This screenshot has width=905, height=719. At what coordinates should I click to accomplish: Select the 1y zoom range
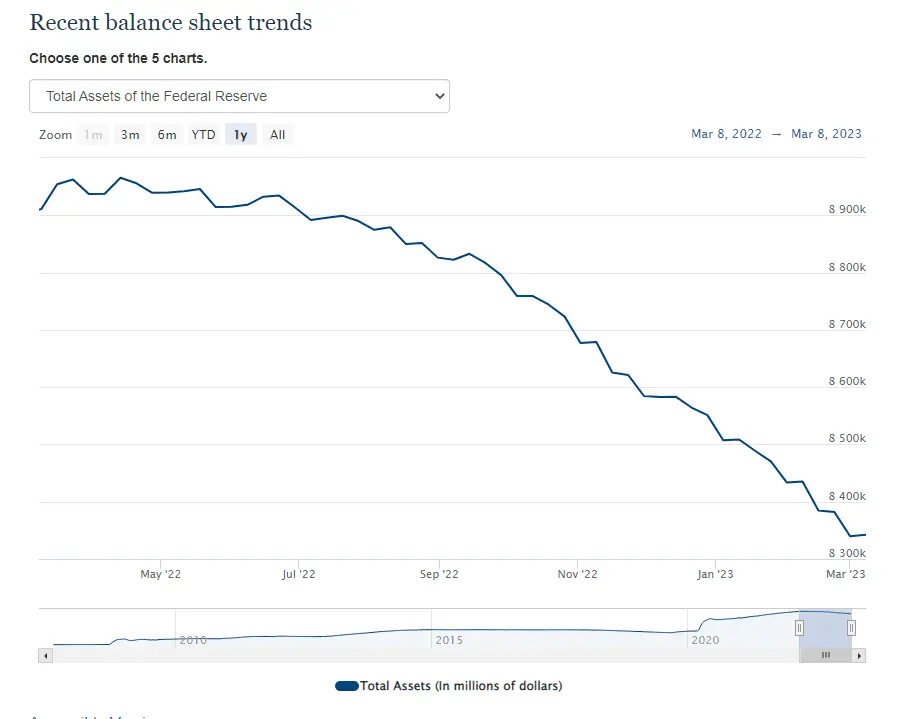[241, 135]
